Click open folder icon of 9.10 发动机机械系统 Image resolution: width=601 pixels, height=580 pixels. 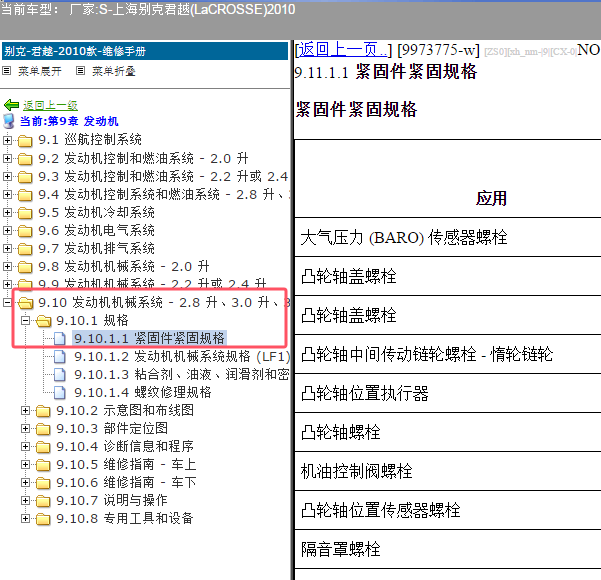[x=25, y=302]
